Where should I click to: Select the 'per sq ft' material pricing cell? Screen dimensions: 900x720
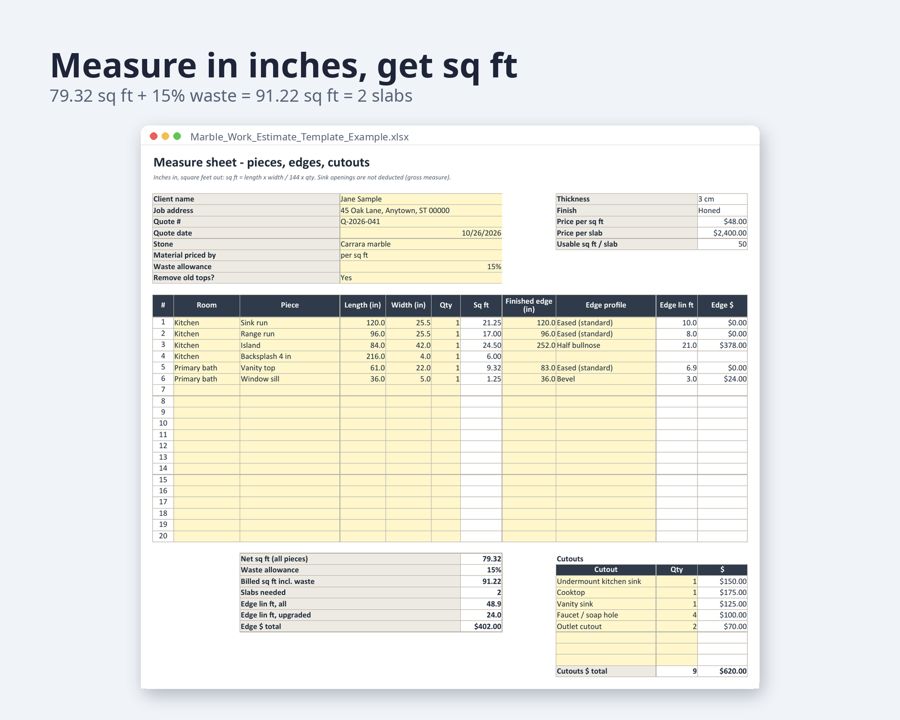pyautogui.click(x=421, y=255)
